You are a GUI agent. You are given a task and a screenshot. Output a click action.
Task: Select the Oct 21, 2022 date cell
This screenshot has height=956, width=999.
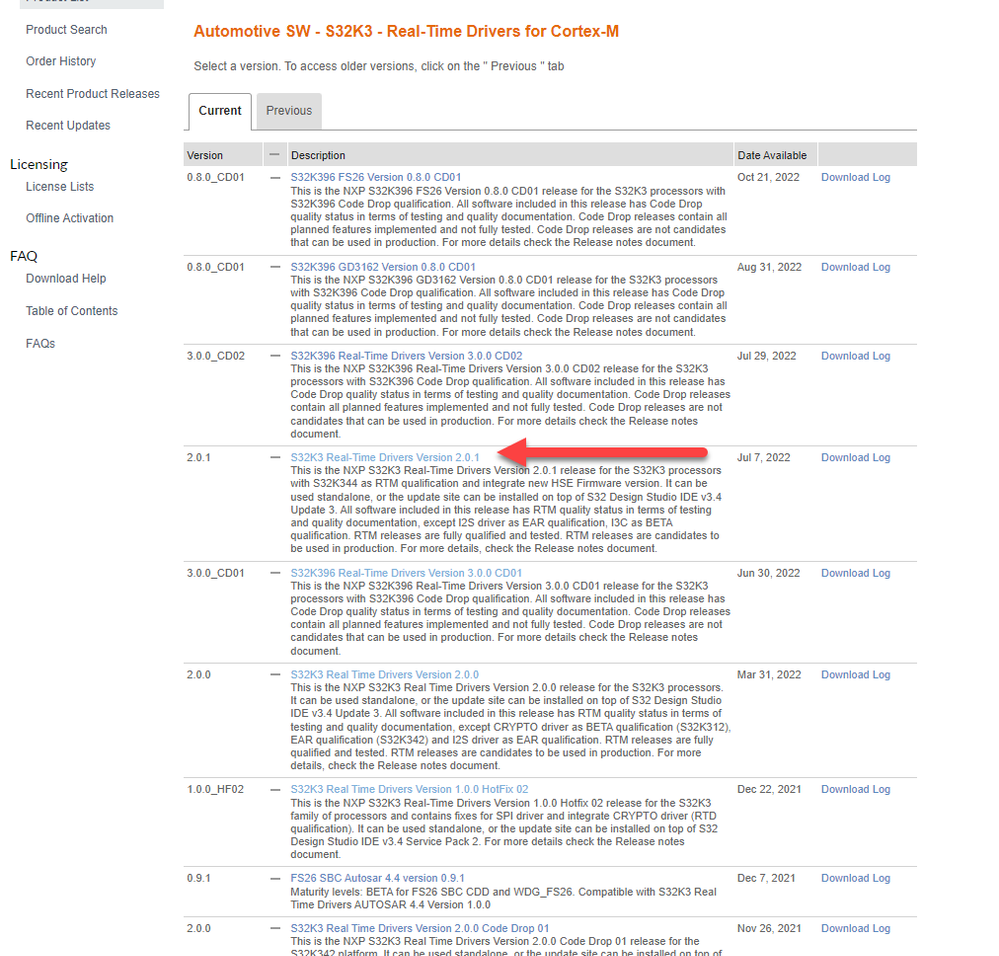tap(768, 177)
